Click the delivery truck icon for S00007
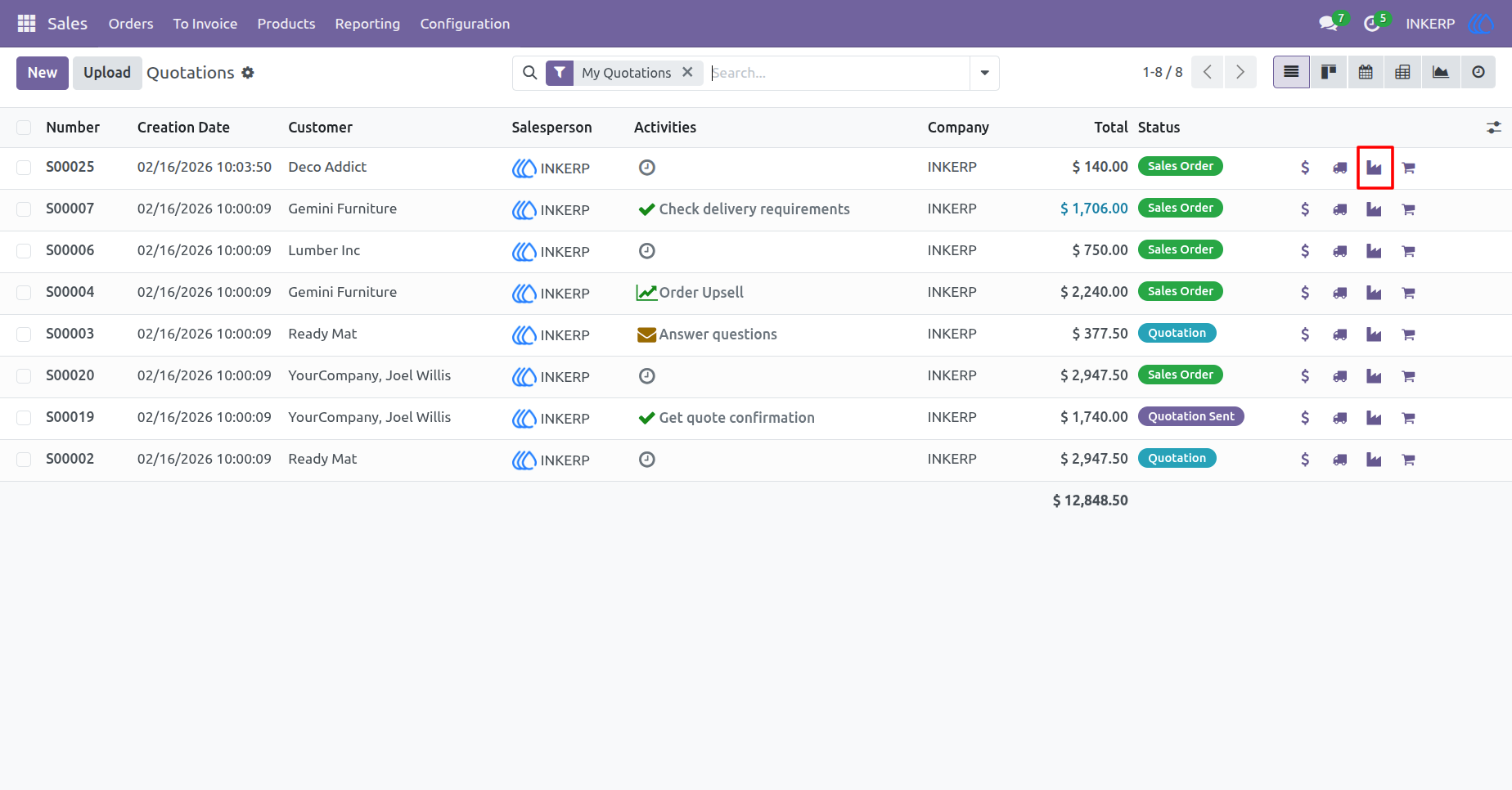1512x790 pixels. [1339, 209]
